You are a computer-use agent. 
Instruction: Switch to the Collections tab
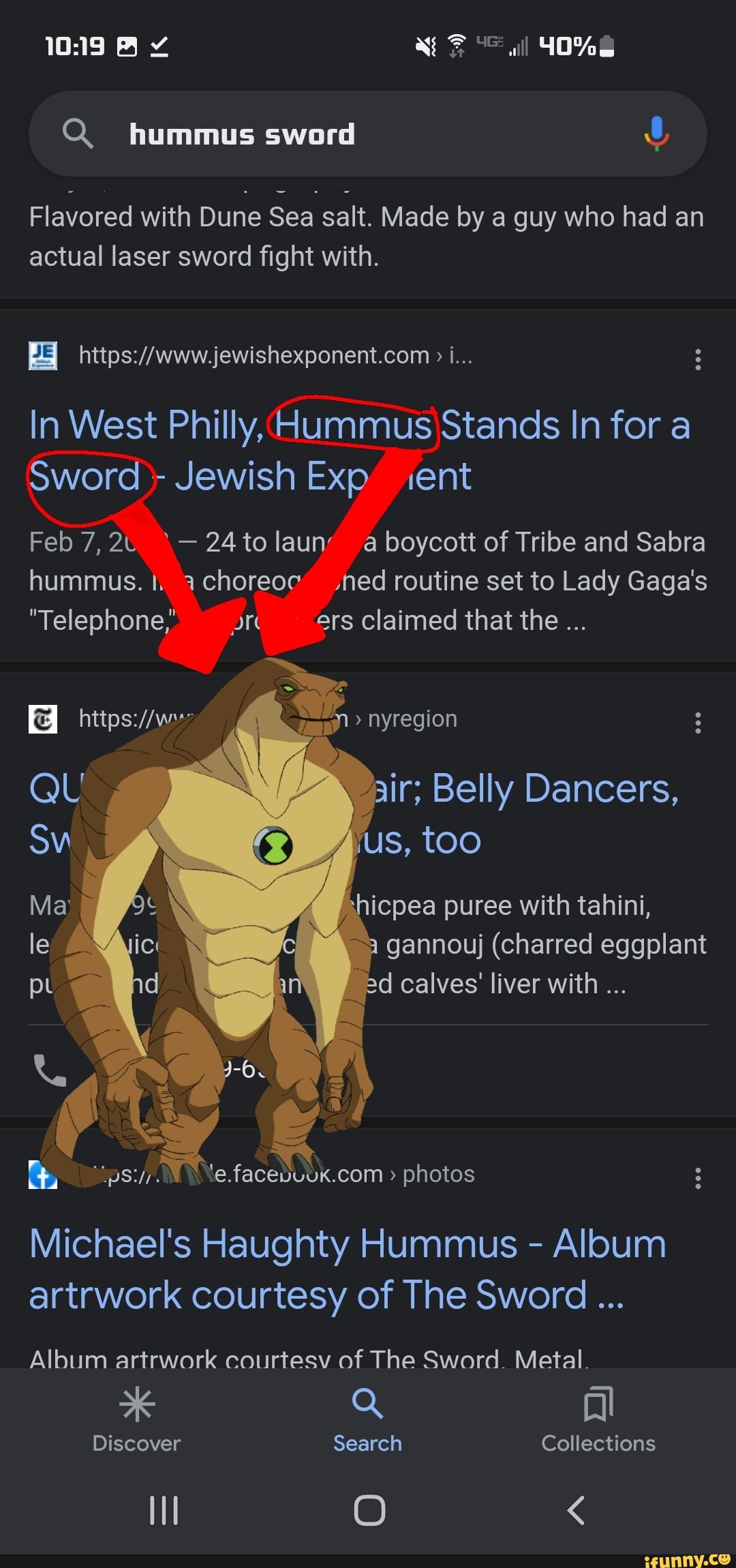click(598, 1419)
